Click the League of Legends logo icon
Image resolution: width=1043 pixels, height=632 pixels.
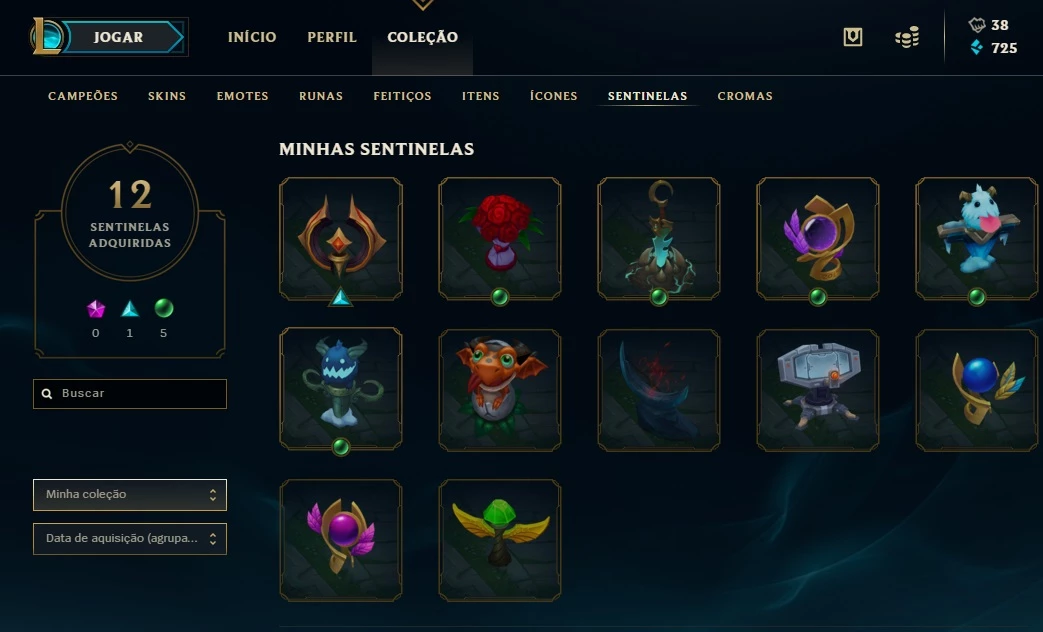(x=47, y=37)
